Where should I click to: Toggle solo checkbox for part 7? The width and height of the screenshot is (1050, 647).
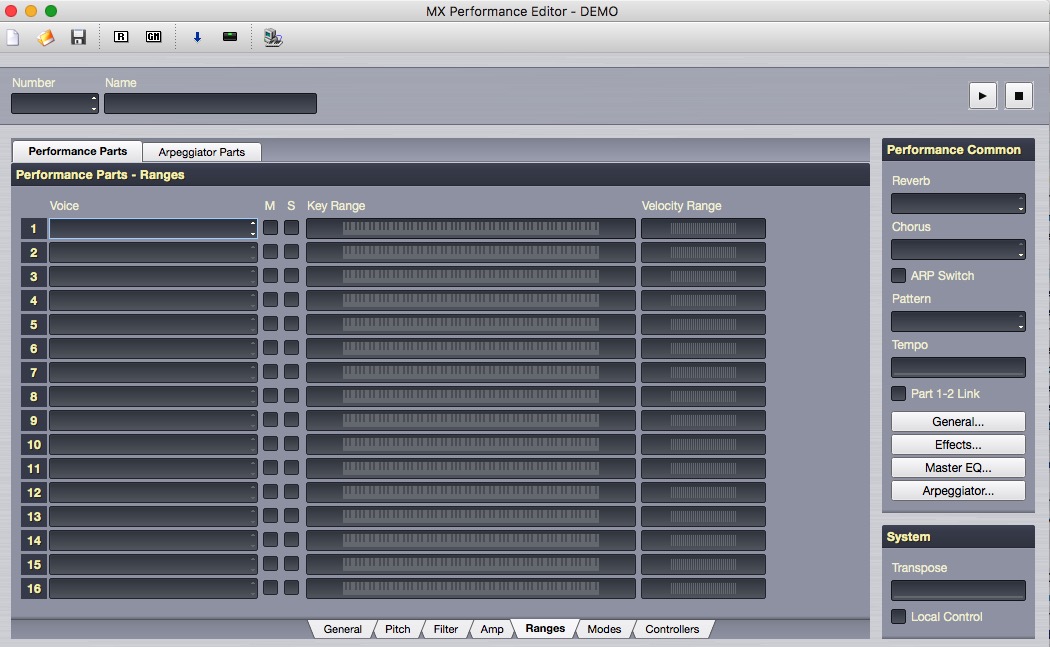pos(291,372)
